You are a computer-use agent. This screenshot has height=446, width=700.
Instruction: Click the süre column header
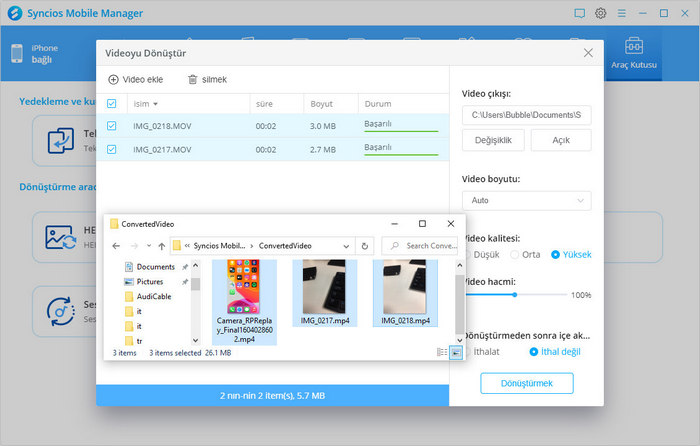[x=264, y=104]
